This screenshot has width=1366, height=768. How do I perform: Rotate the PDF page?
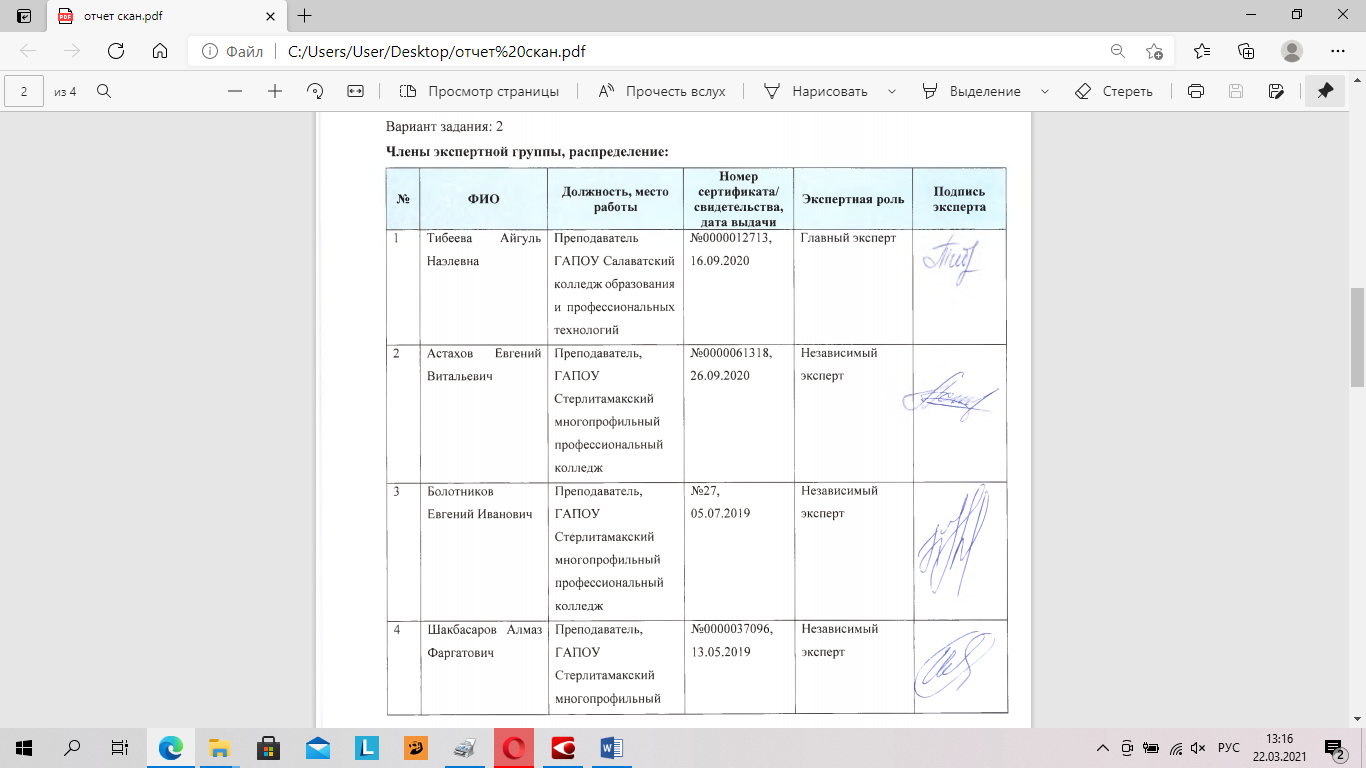tap(315, 91)
